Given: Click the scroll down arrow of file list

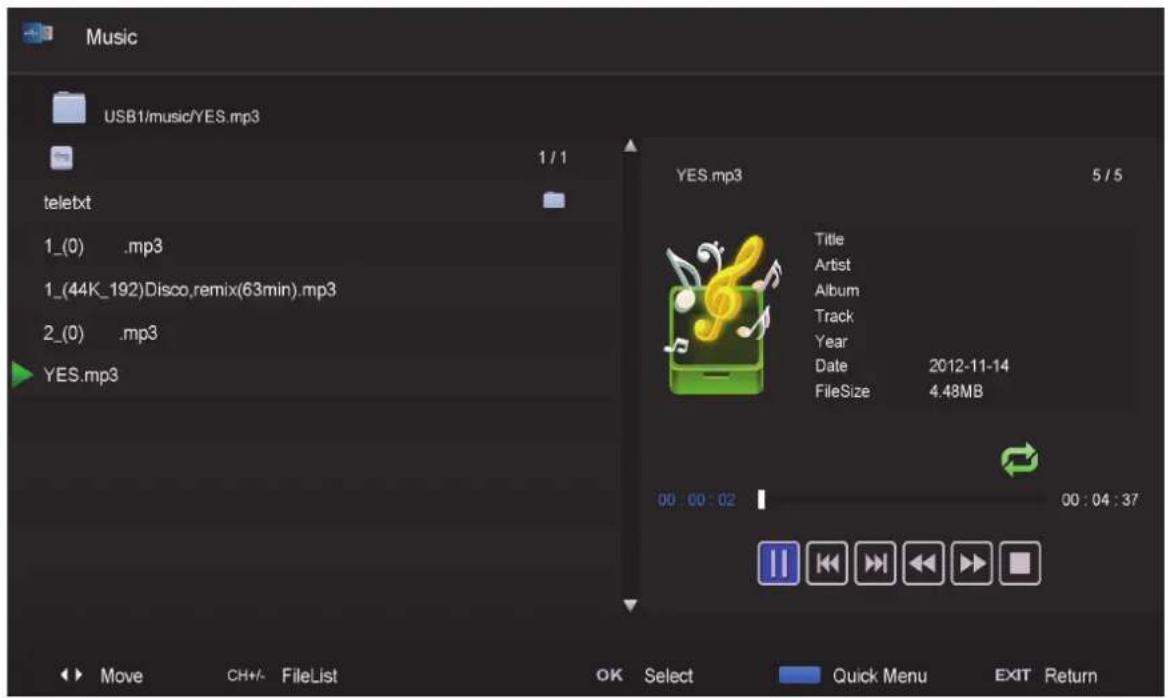Looking at the screenshot, I should click(x=630, y=605).
